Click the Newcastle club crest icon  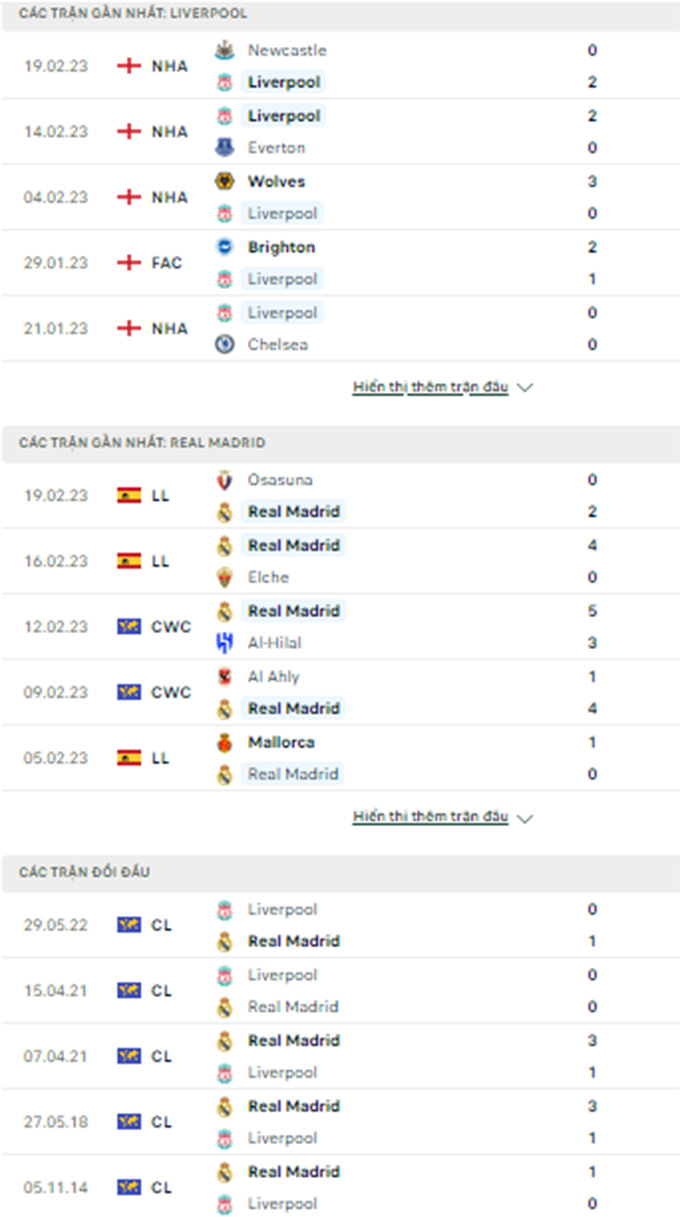coord(225,50)
